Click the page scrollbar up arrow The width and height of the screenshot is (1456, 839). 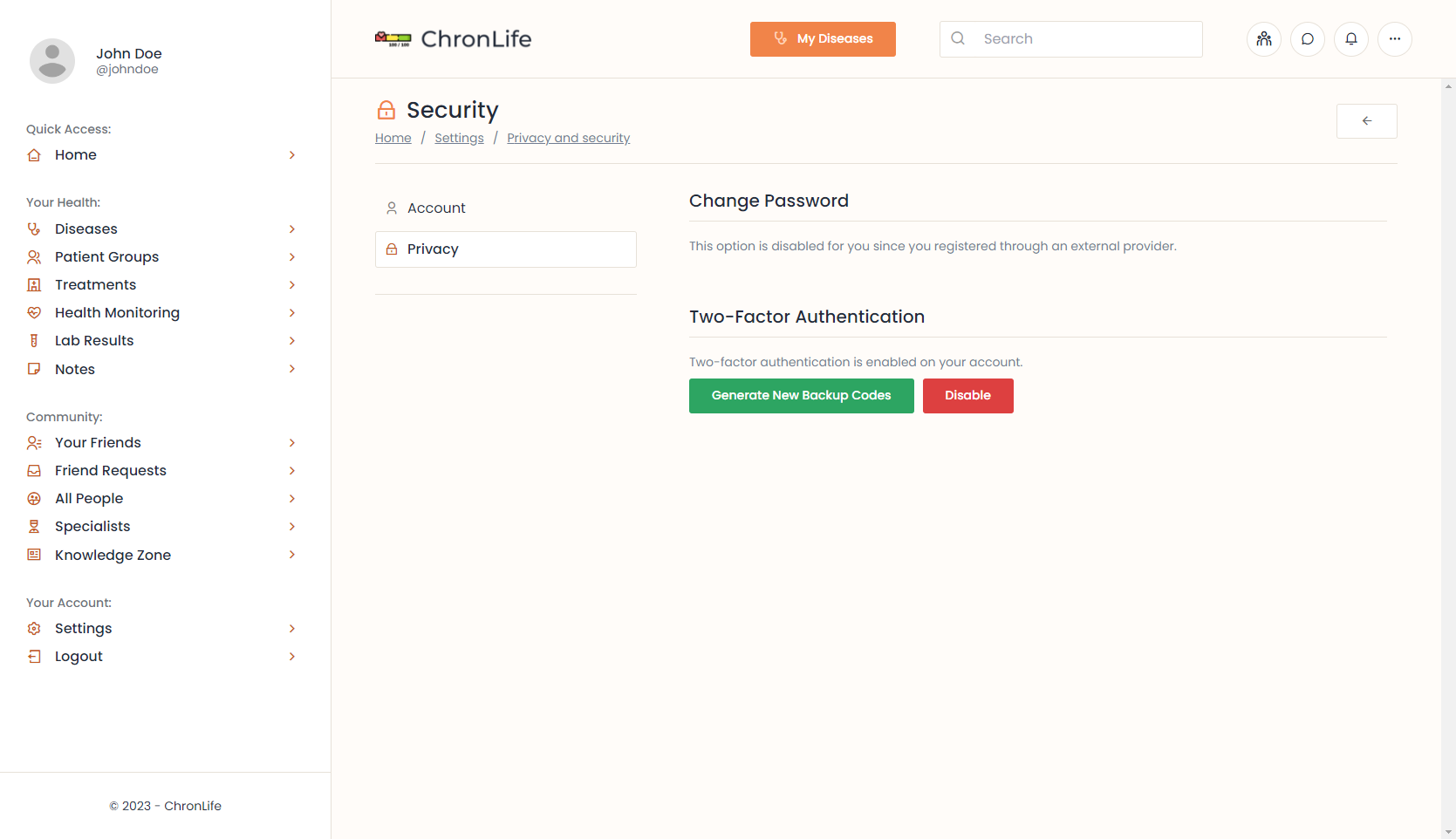click(x=1449, y=85)
